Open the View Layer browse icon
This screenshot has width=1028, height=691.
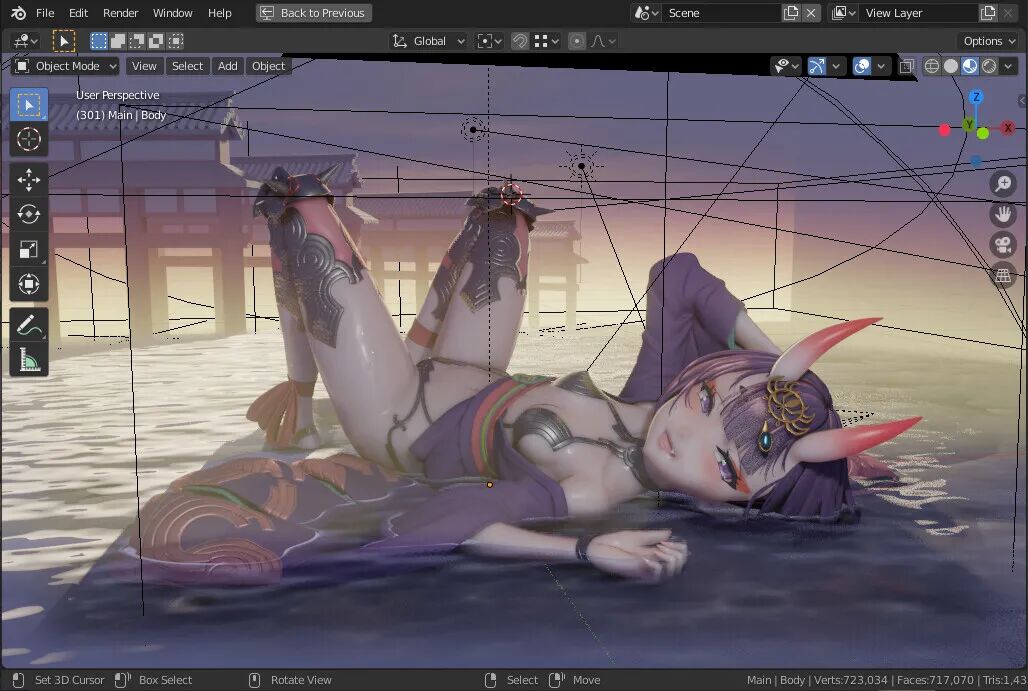click(843, 13)
